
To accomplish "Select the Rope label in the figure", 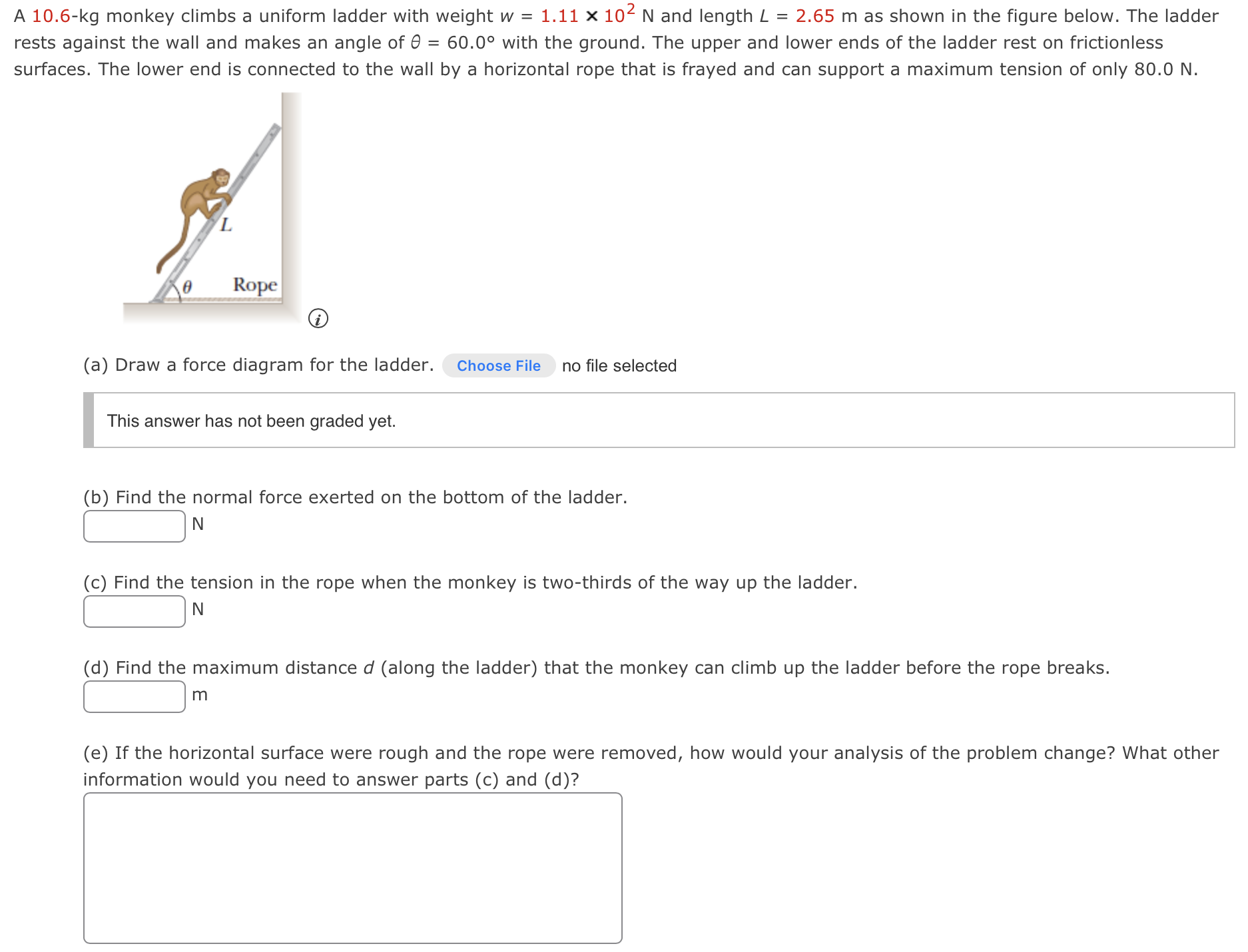I will click(255, 285).
